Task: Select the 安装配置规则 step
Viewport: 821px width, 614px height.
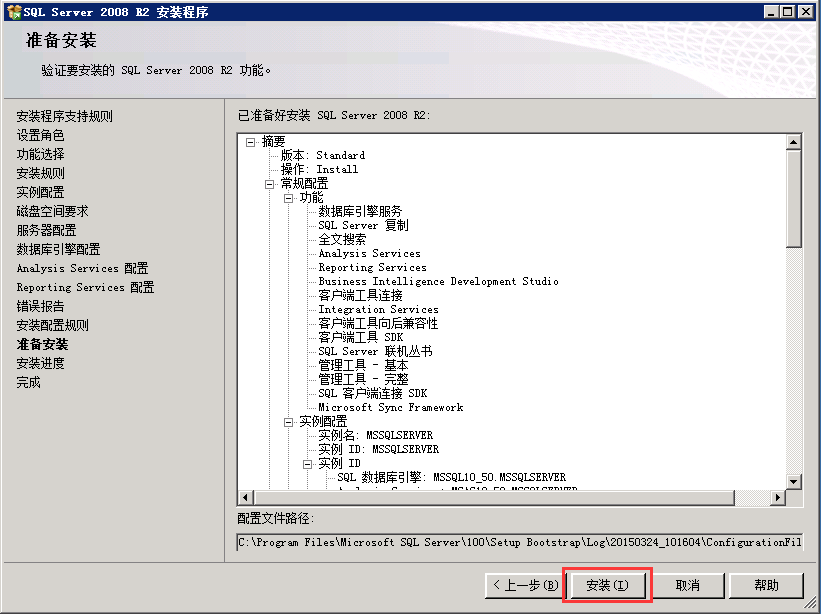Action: coord(52,325)
